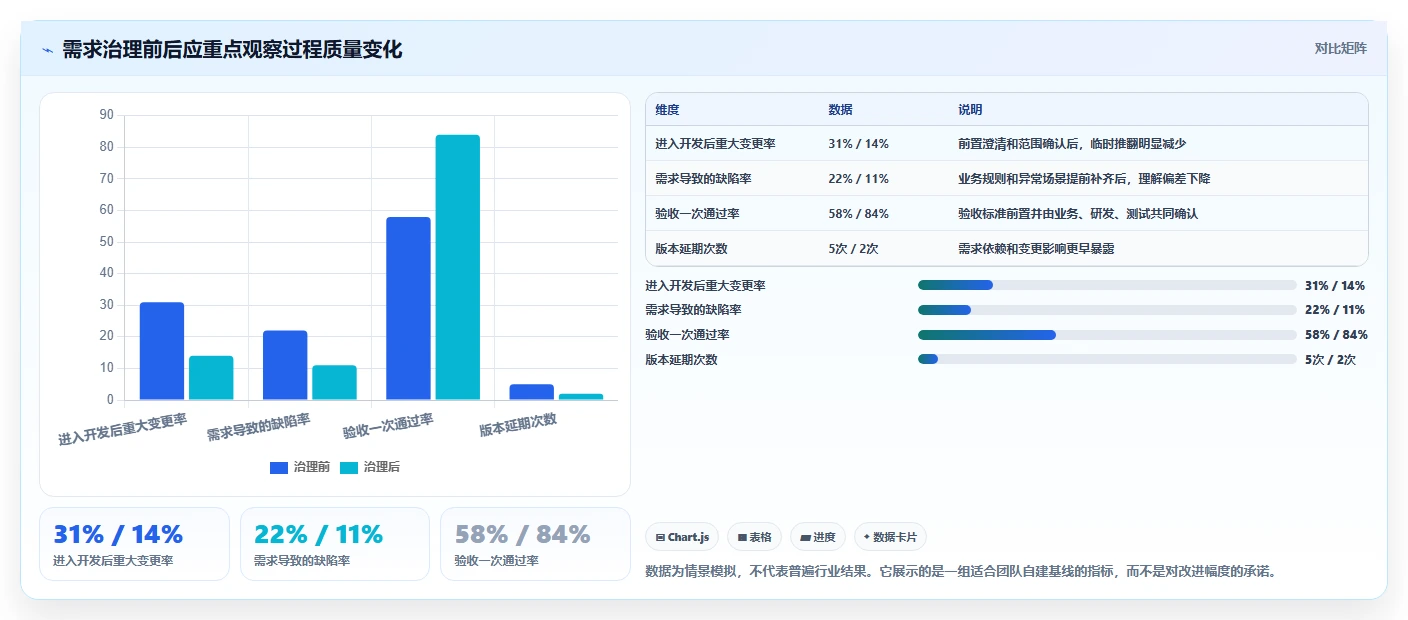Click the 治理后 bar for 需求导致的缺陷率
Viewport: 1408px width, 620px height.
pyautogui.click(x=334, y=383)
